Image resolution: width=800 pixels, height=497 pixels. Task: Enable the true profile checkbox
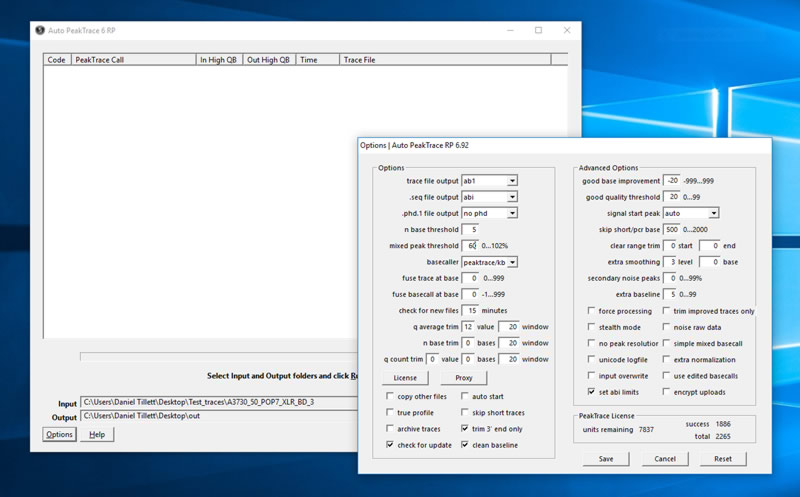pyautogui.click(x=390, y=412)
